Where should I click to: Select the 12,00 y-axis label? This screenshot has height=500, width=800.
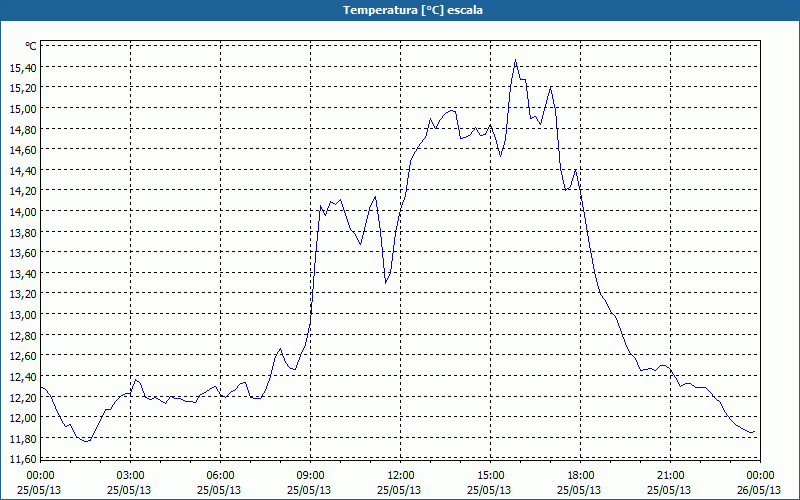tap(22, 417)
